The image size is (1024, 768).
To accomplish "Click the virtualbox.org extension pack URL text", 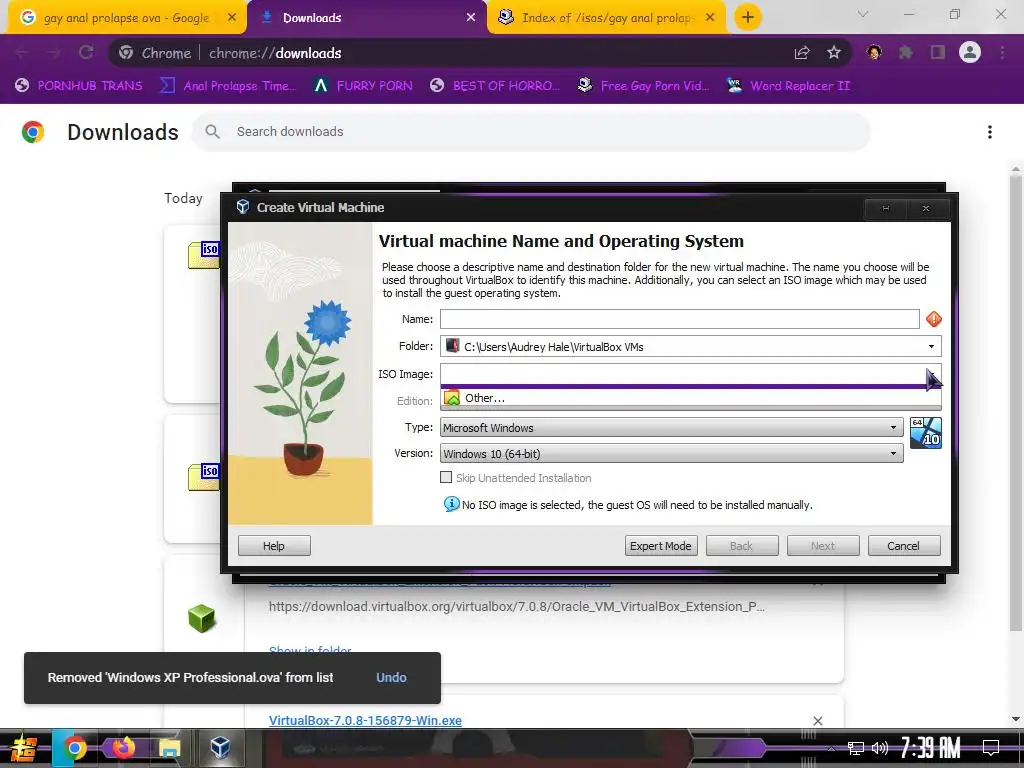I will click(x=517, y=606).
